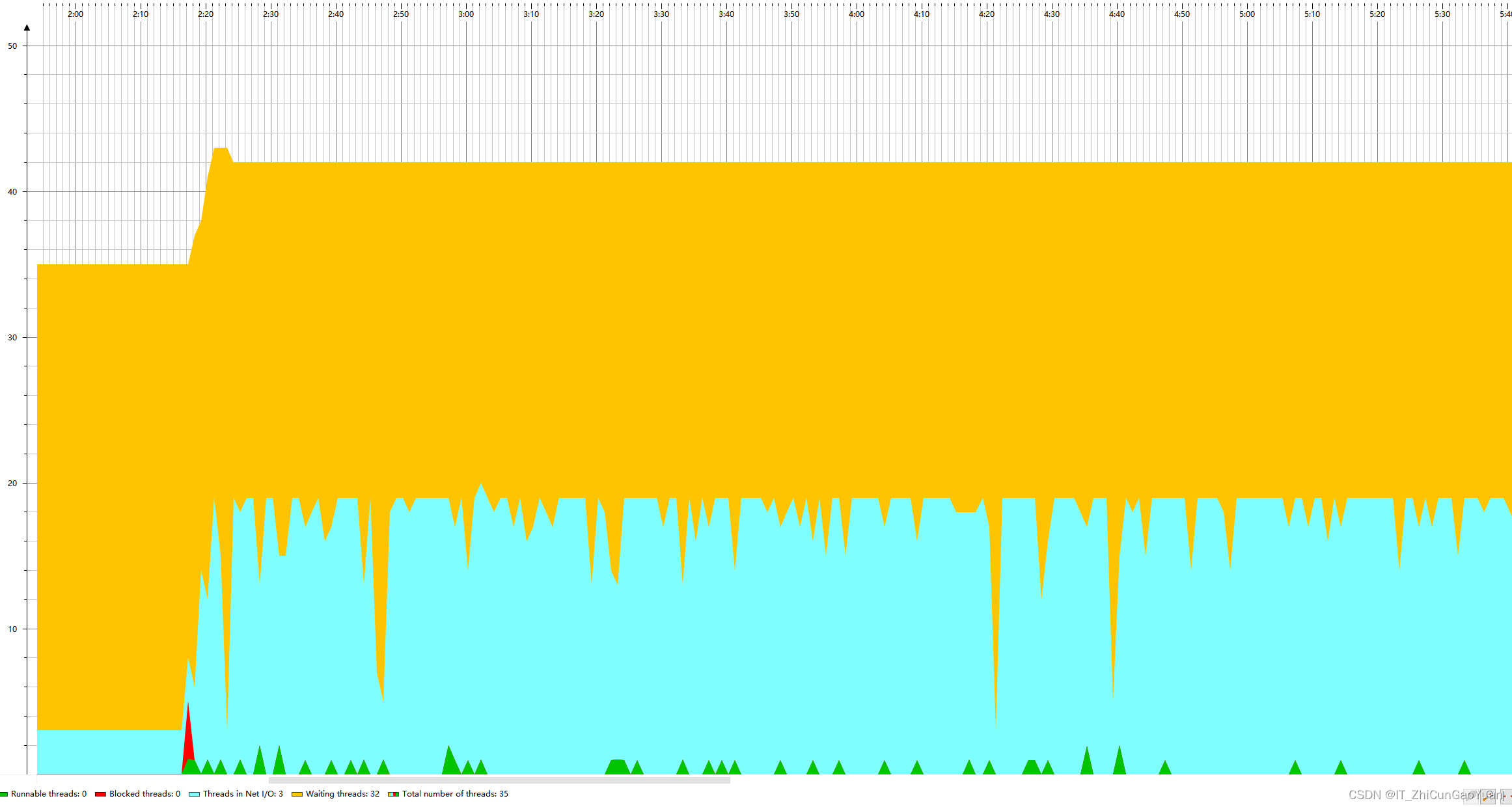Screen dimensions: 1512x807
Task: Click the 5:30 marker on the time axis
Action: [x=1442, y=14]
